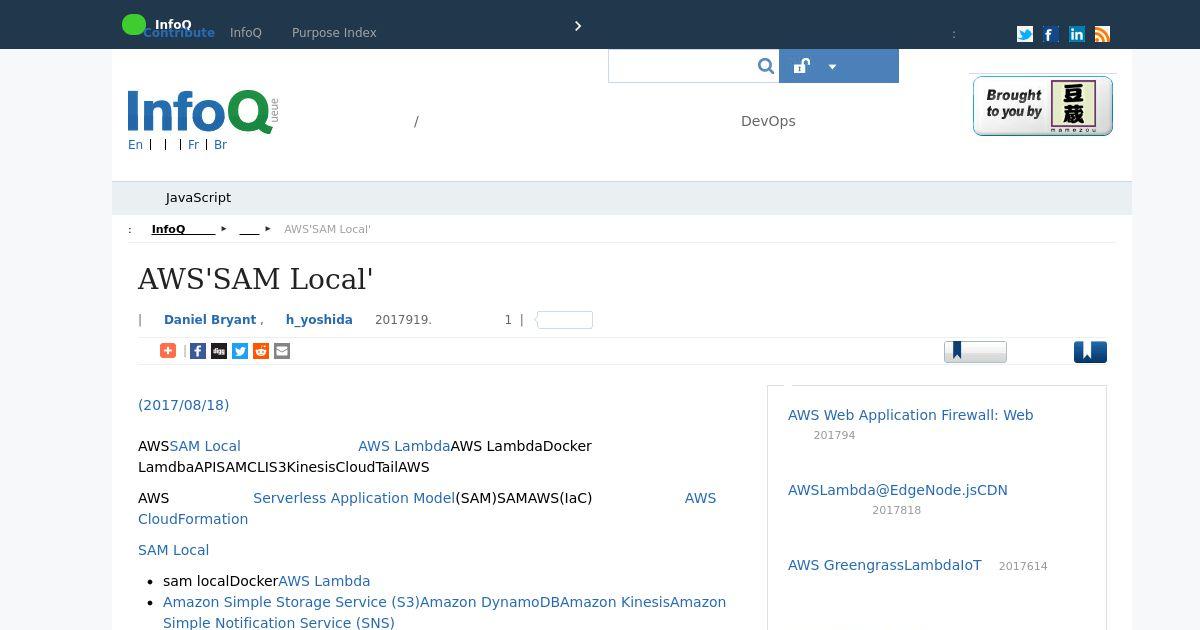Screen dimensions: 1200x630
Task: Open Amazon Simple Storage Service (S3) link
Action: click(291, 602)
